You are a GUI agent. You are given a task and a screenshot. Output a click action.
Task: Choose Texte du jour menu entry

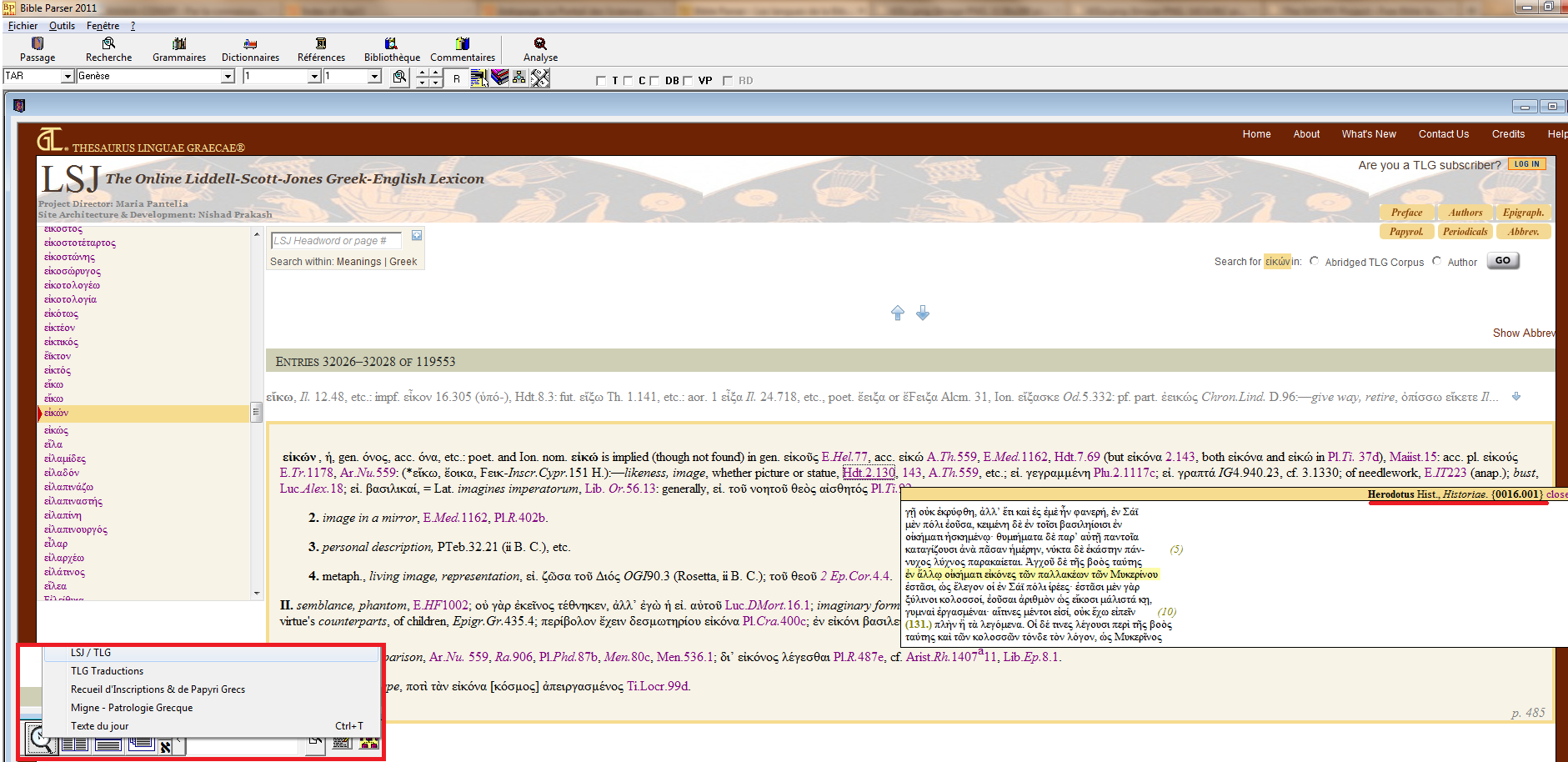click(211, 726)
